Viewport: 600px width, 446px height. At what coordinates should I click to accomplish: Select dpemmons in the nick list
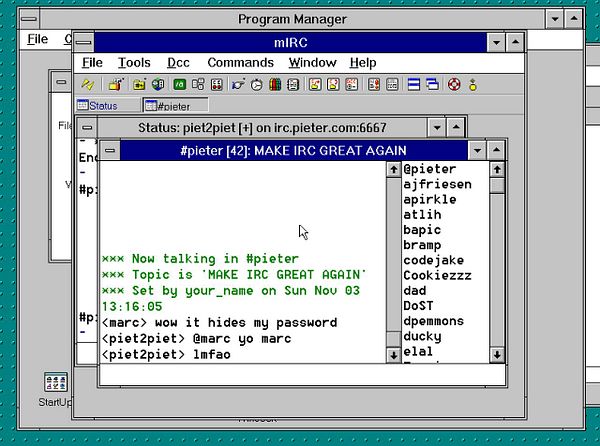pyautogui.click(x=434, y=321)
